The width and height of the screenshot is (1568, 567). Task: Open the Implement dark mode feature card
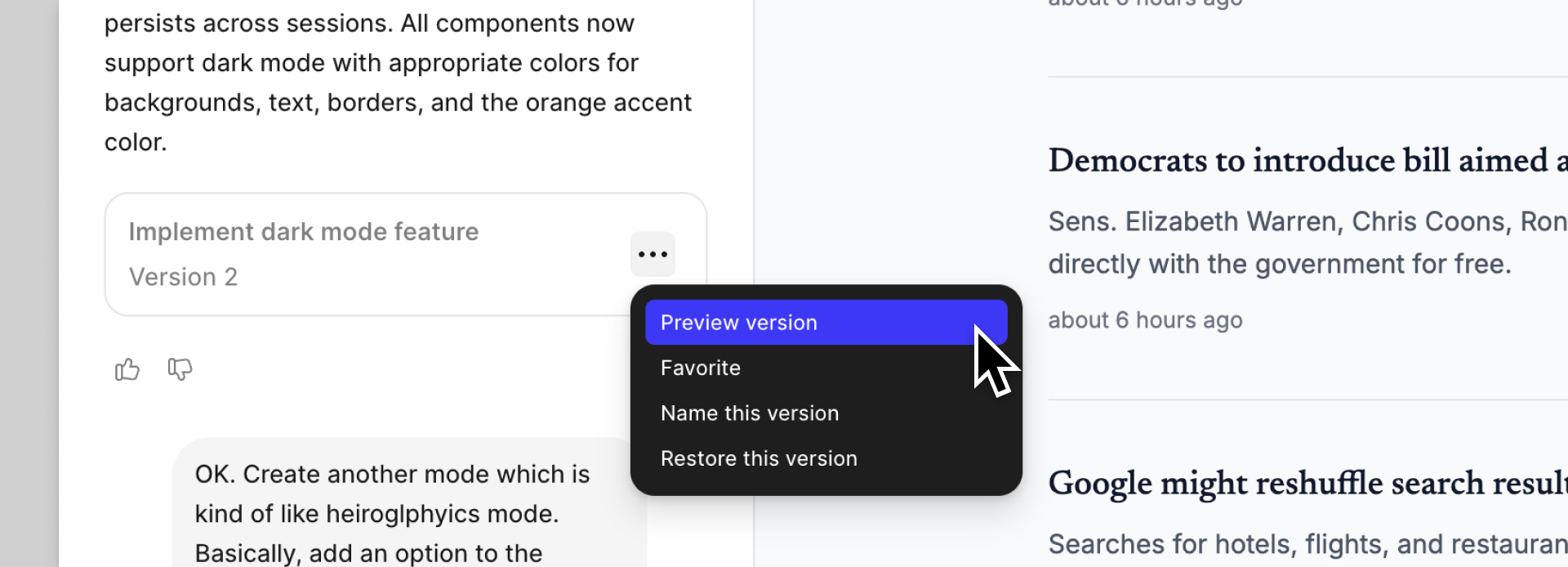pyautogui.click(x=304, y=232)
